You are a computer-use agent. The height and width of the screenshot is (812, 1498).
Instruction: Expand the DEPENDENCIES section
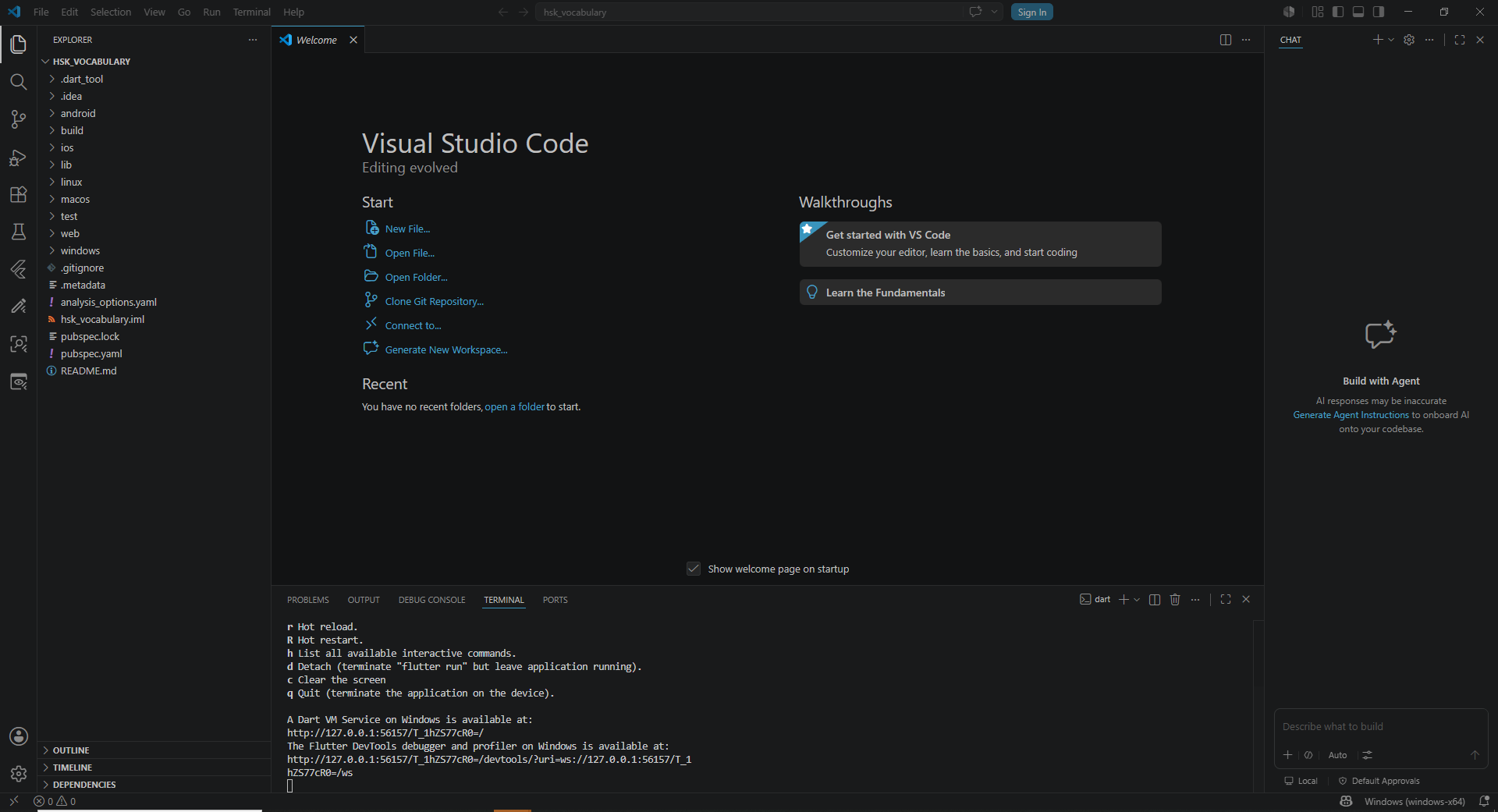click(154, 785)
